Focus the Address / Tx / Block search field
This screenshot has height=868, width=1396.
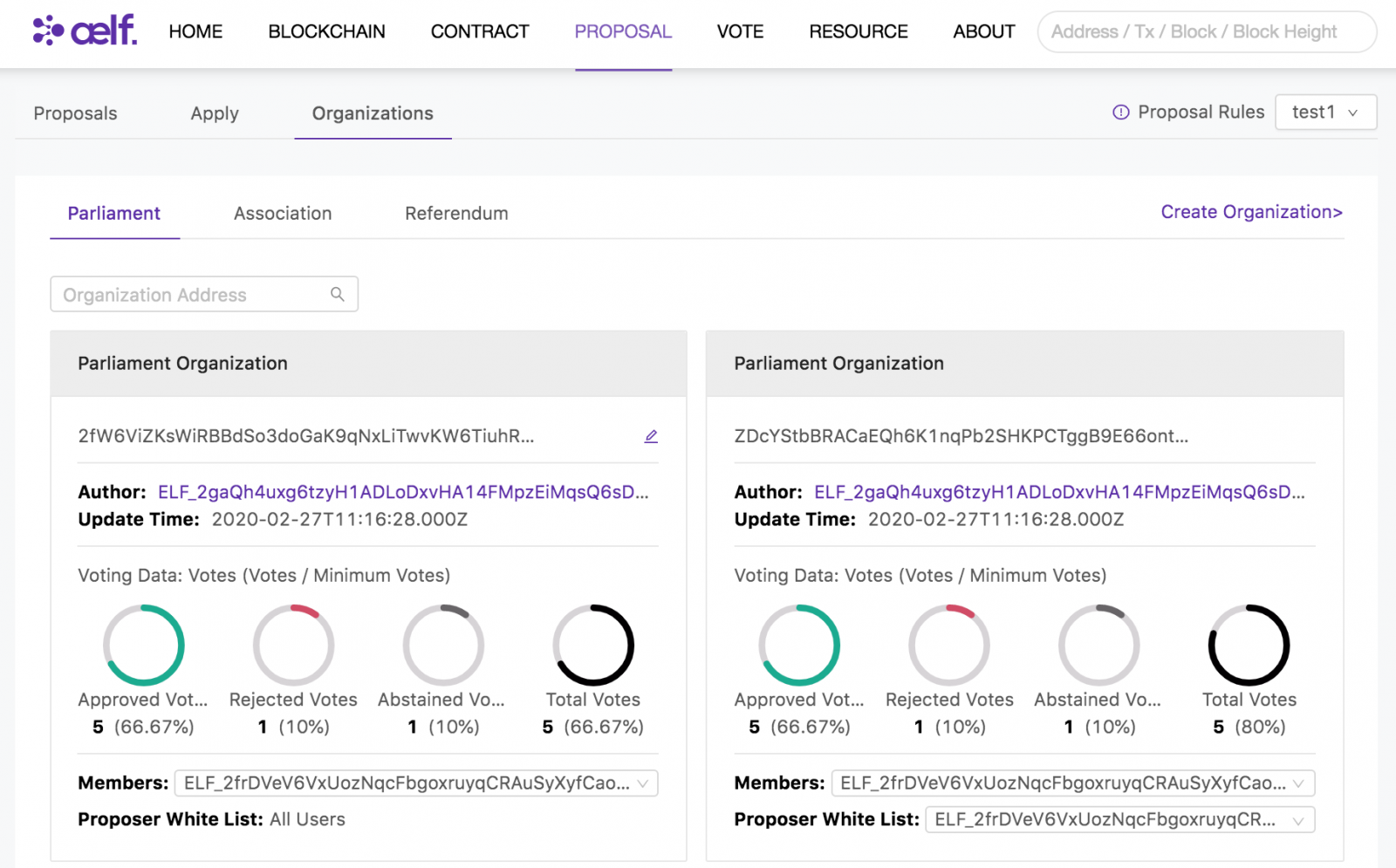pyautogui.click(x=1207, y=32)
